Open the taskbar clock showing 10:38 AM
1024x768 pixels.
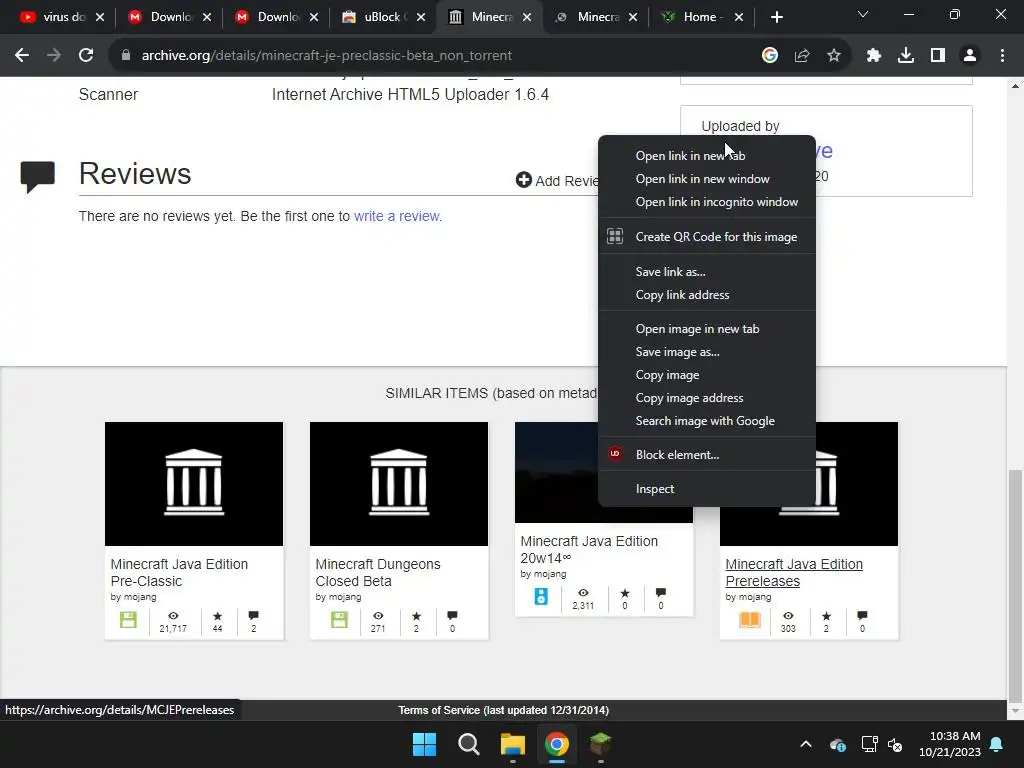949,744
